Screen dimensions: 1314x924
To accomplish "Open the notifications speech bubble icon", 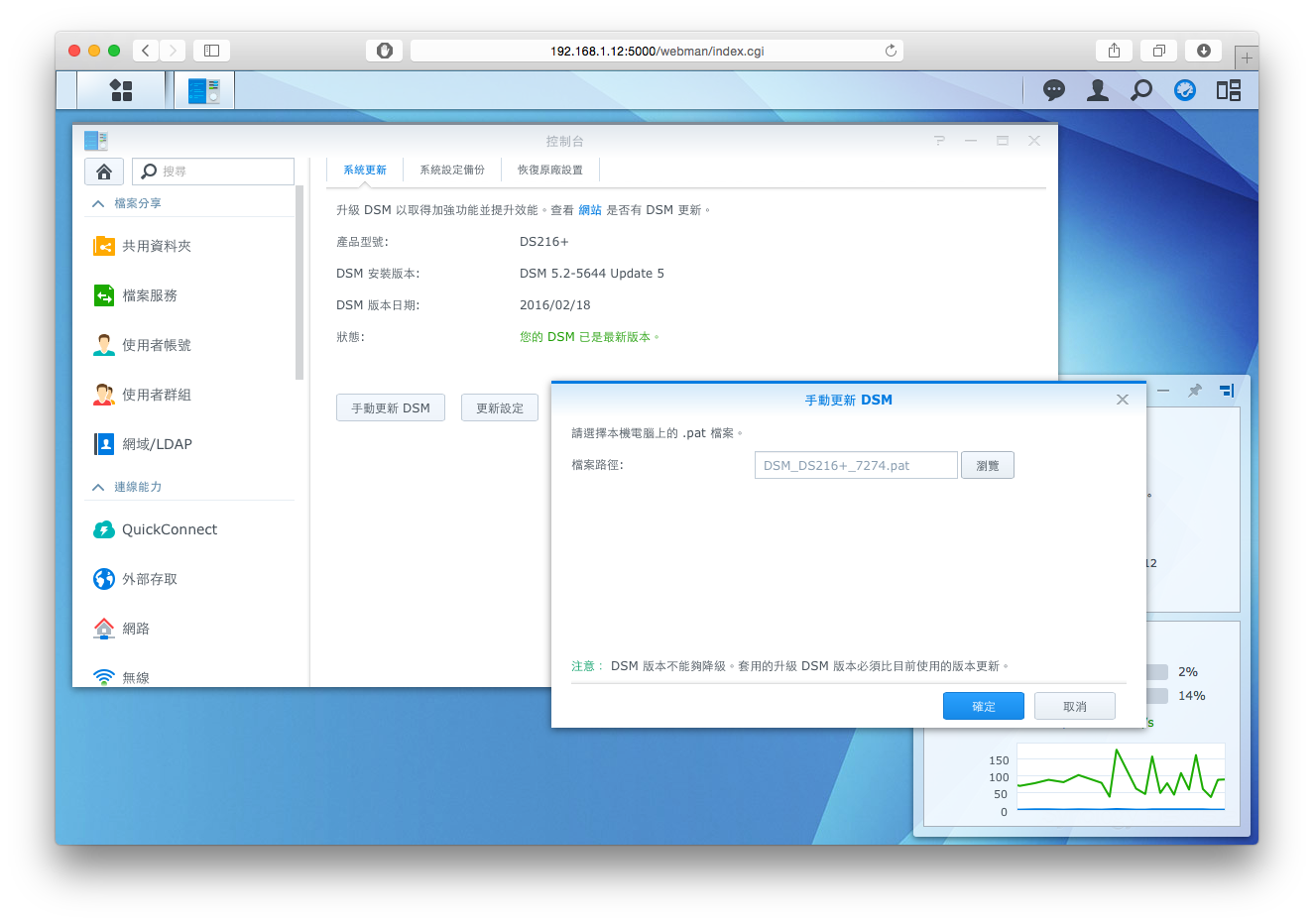I will pos(1054,90).
